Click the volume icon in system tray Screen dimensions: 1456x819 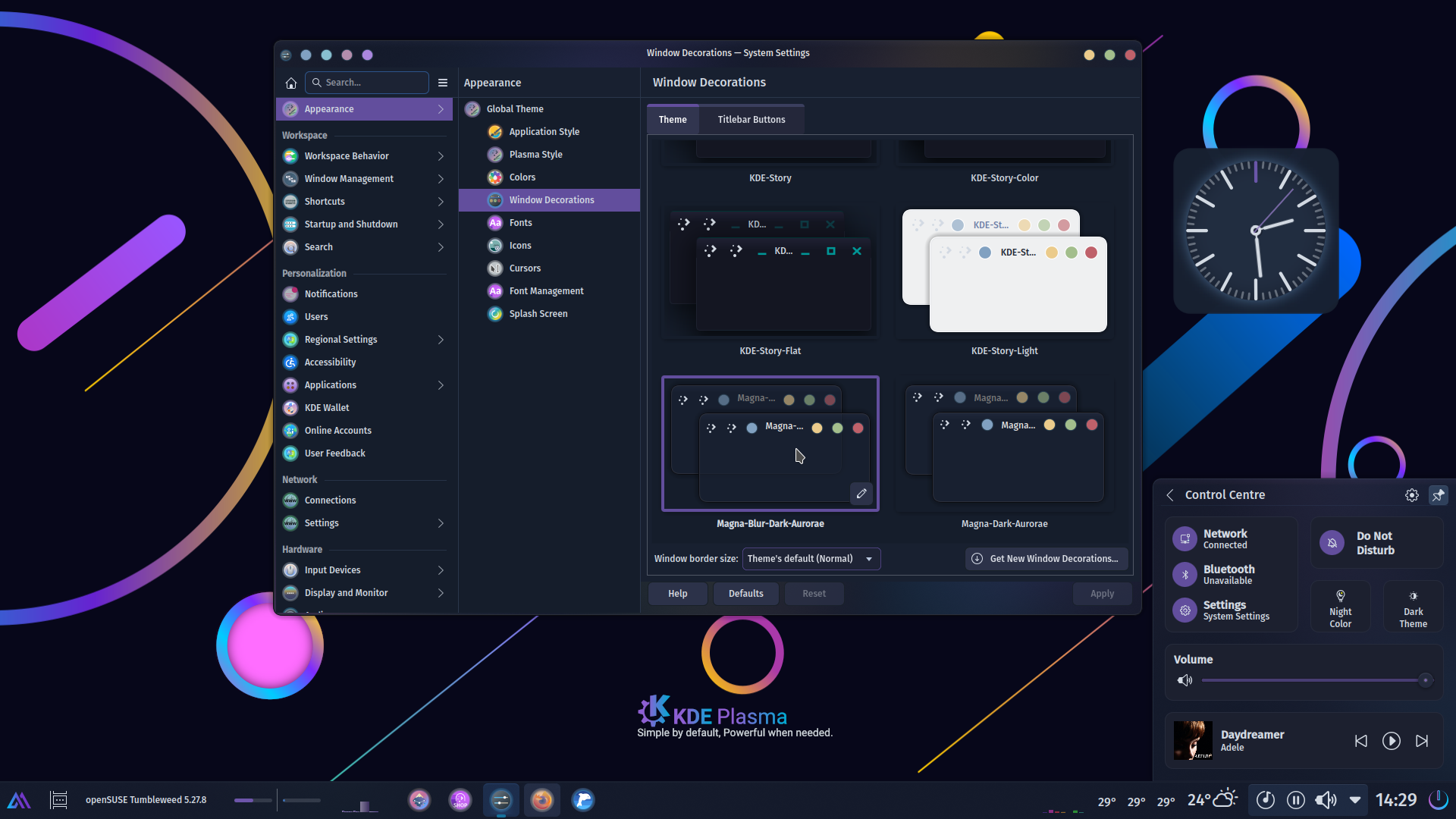[1326, 800]
